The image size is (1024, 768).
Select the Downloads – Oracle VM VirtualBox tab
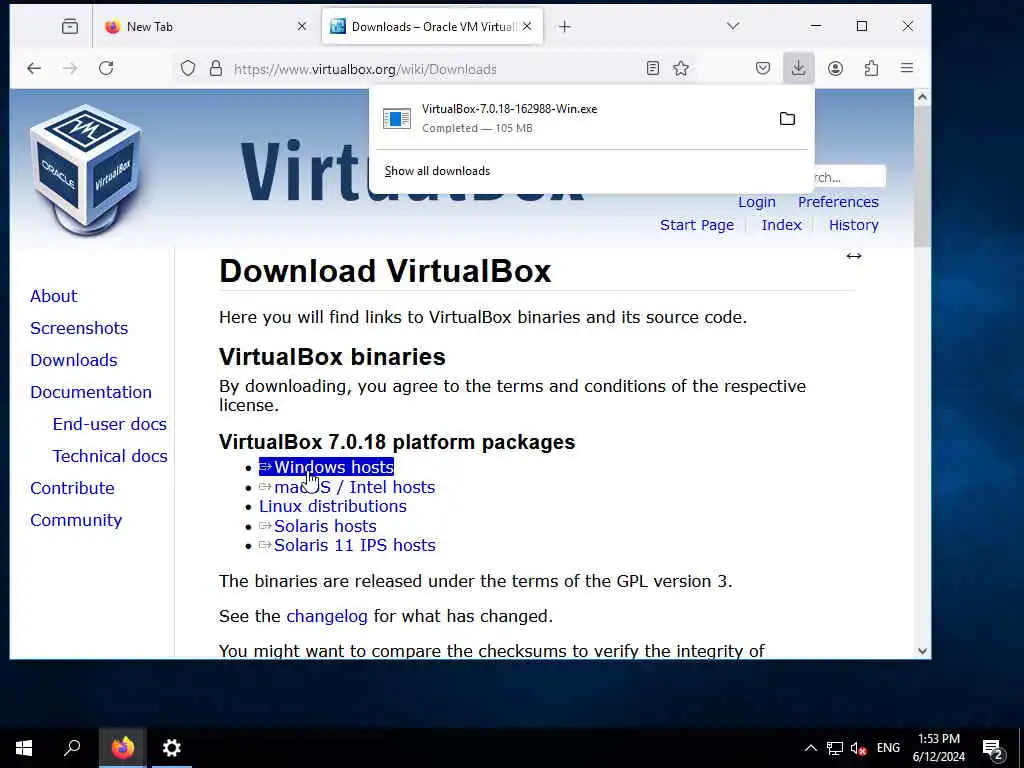(x=432, y=27)
